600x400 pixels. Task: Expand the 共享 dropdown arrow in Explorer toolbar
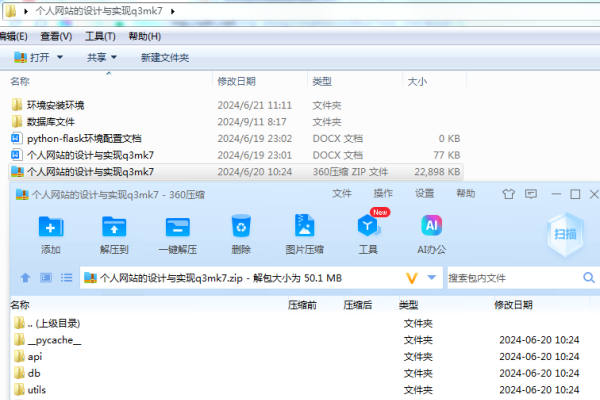point(114,57)
